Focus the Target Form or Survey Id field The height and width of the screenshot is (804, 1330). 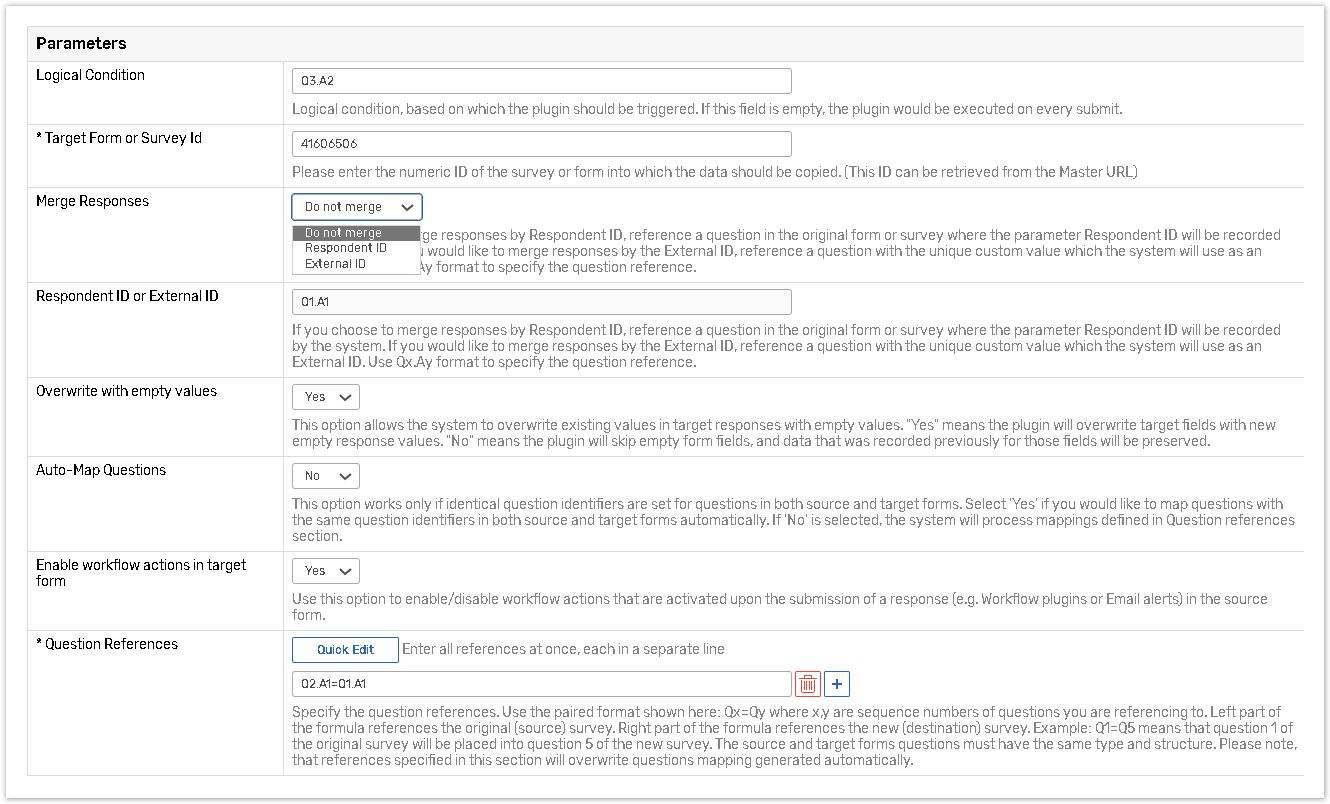pyautogui.click(x=541, y=144)
